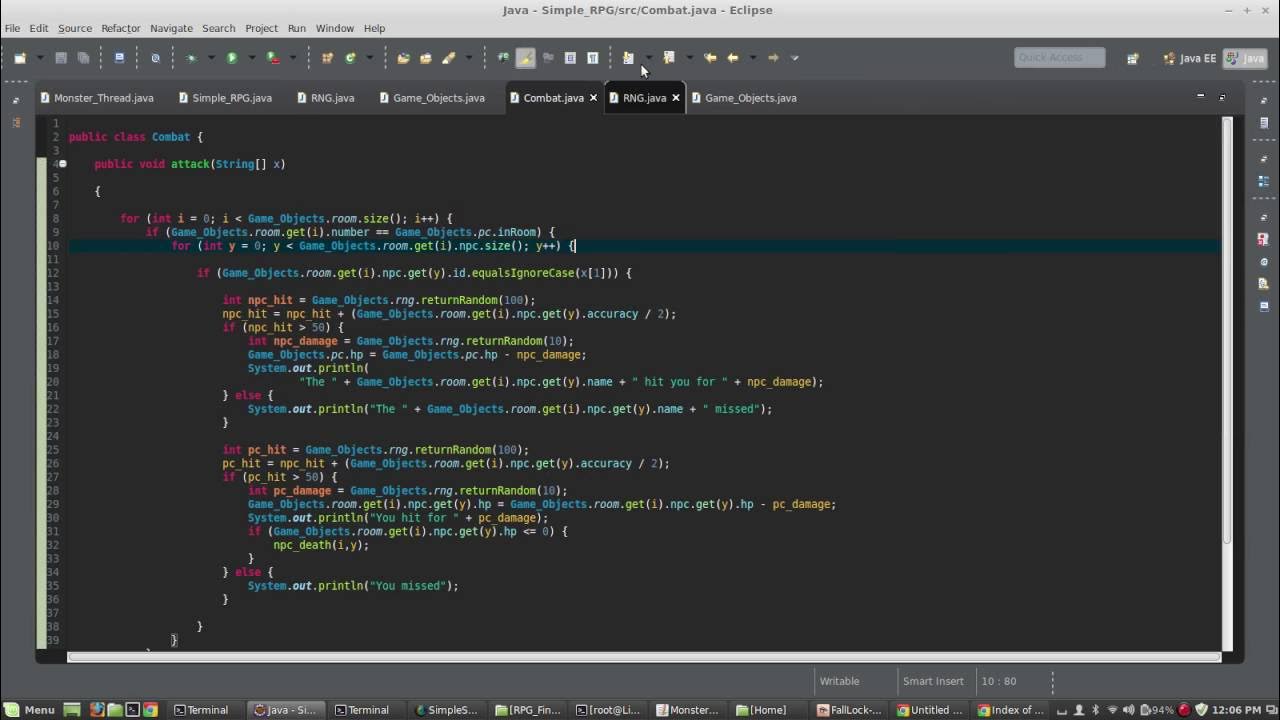Open the Refactor menu
This screenshot has height=720, width=1280.
(x=121, y=28)
